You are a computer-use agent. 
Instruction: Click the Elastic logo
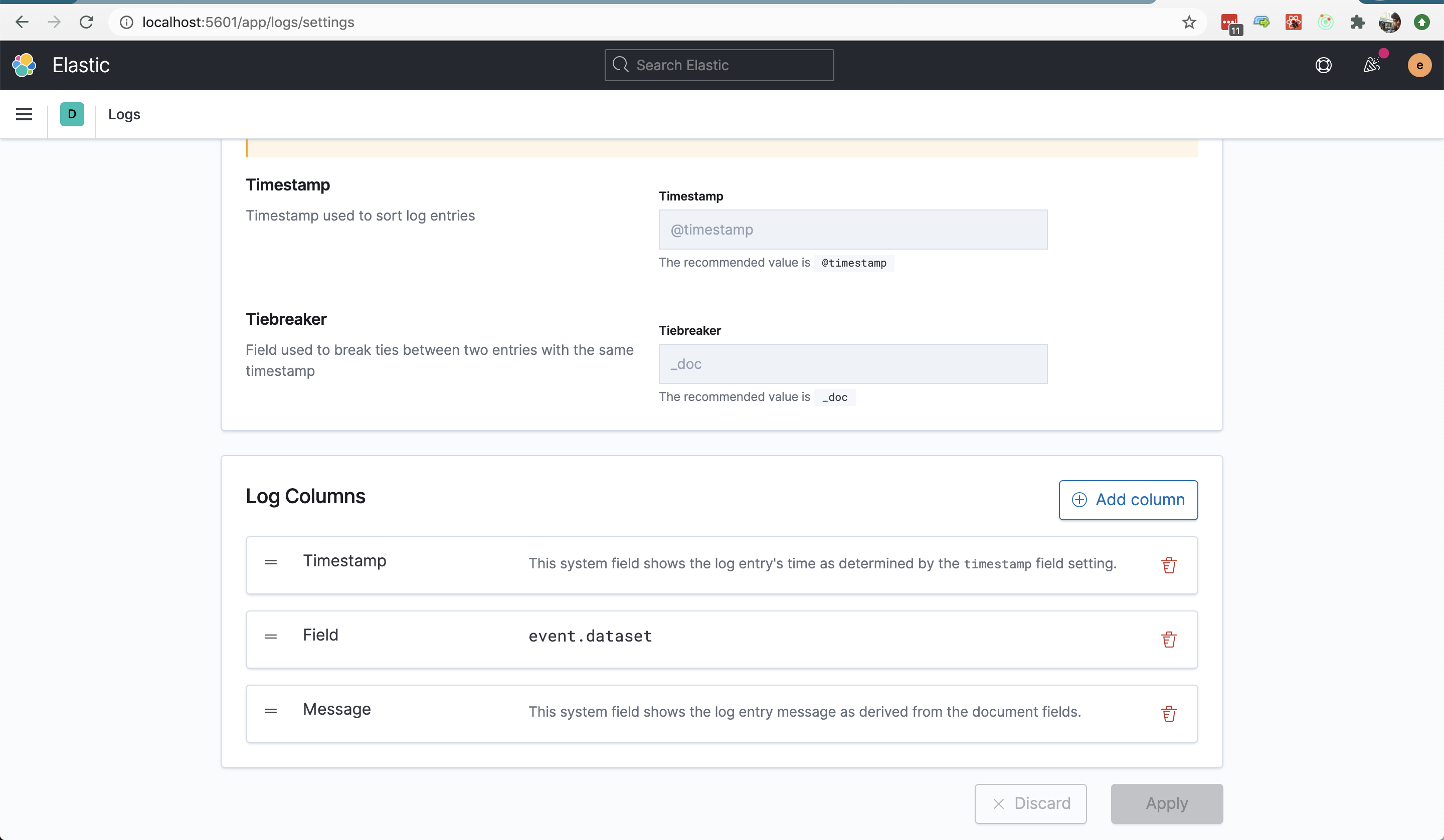(24, 65)
